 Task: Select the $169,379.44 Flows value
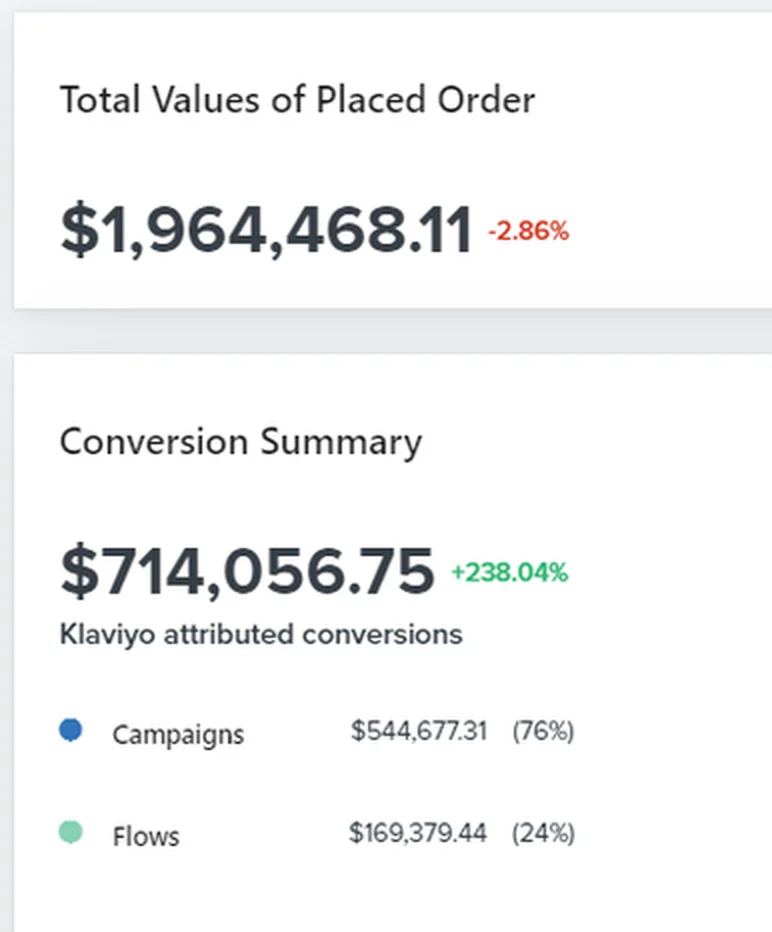(418, 833)
